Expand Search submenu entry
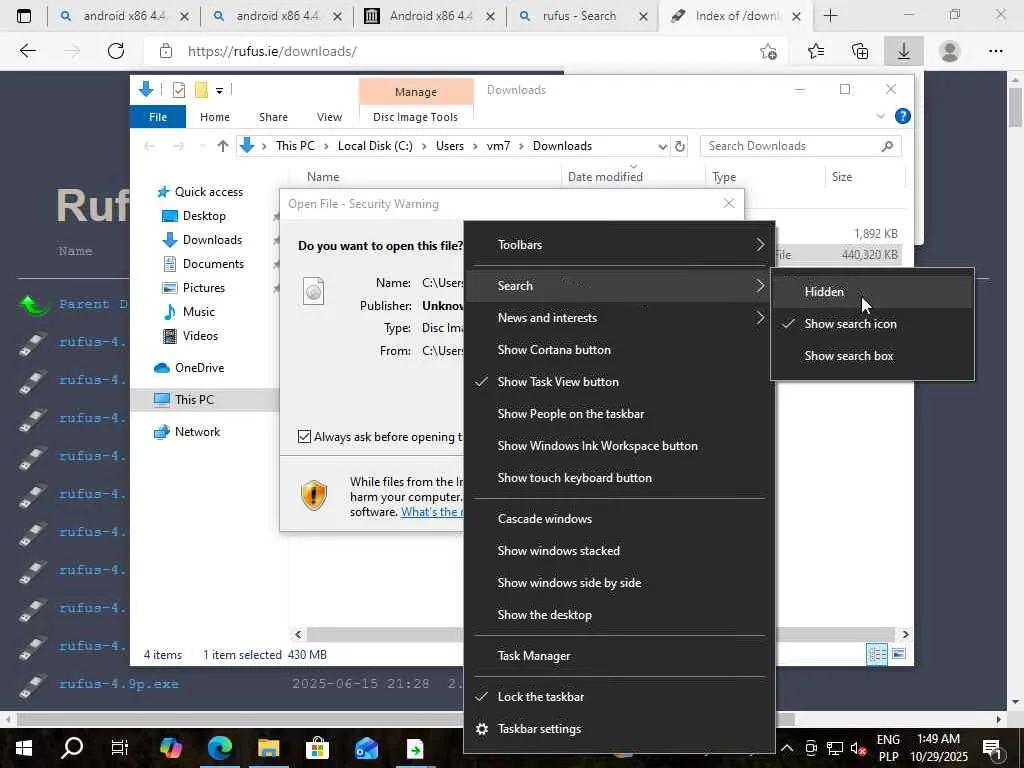The width and height of the screenshot is (1024, 768). 619,286
